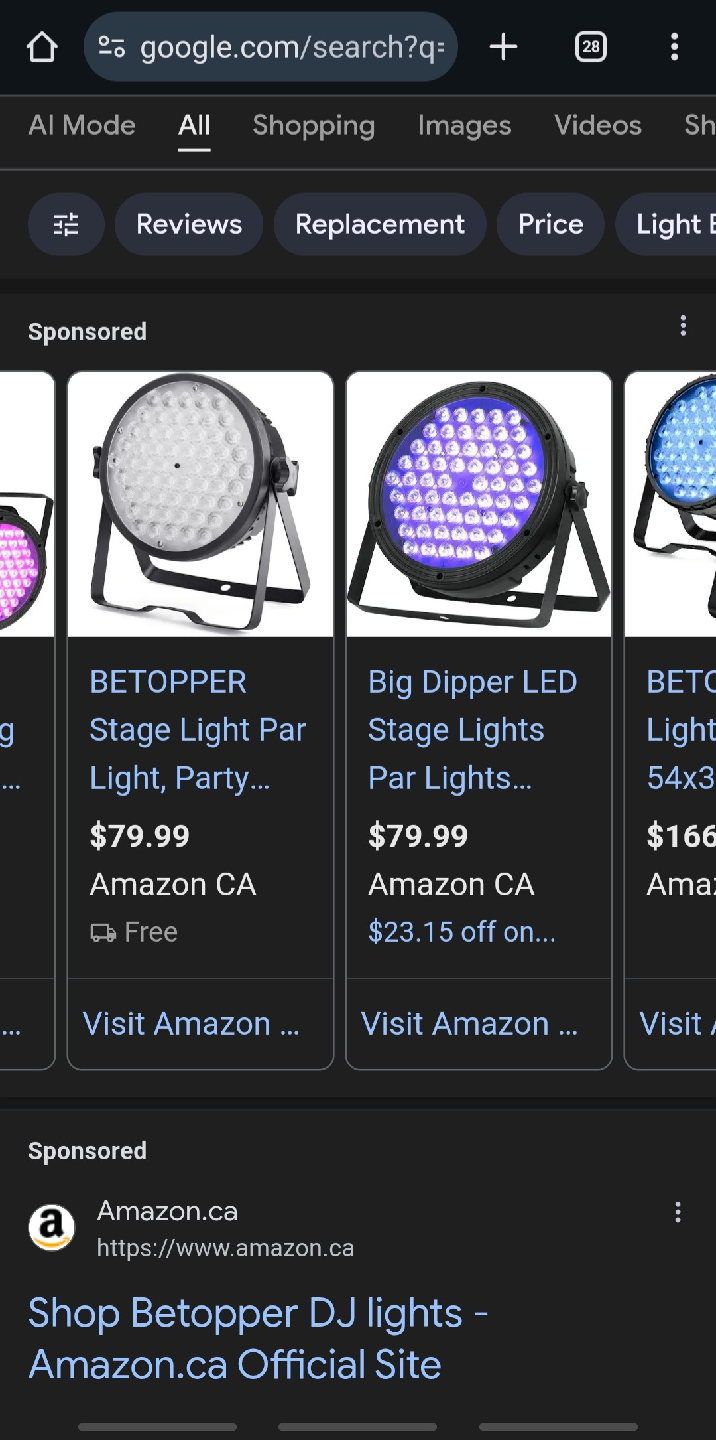Open a new tab with plus icon
716x1440 pixels.
click(x=503, y=47)
